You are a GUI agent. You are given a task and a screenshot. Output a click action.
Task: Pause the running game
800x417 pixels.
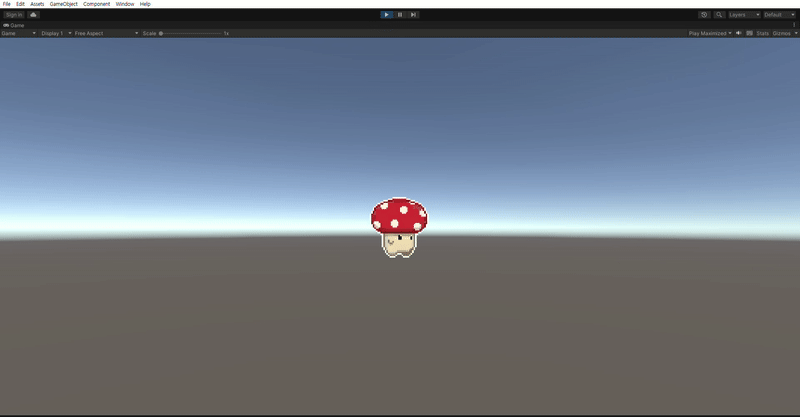pos(400,15)
